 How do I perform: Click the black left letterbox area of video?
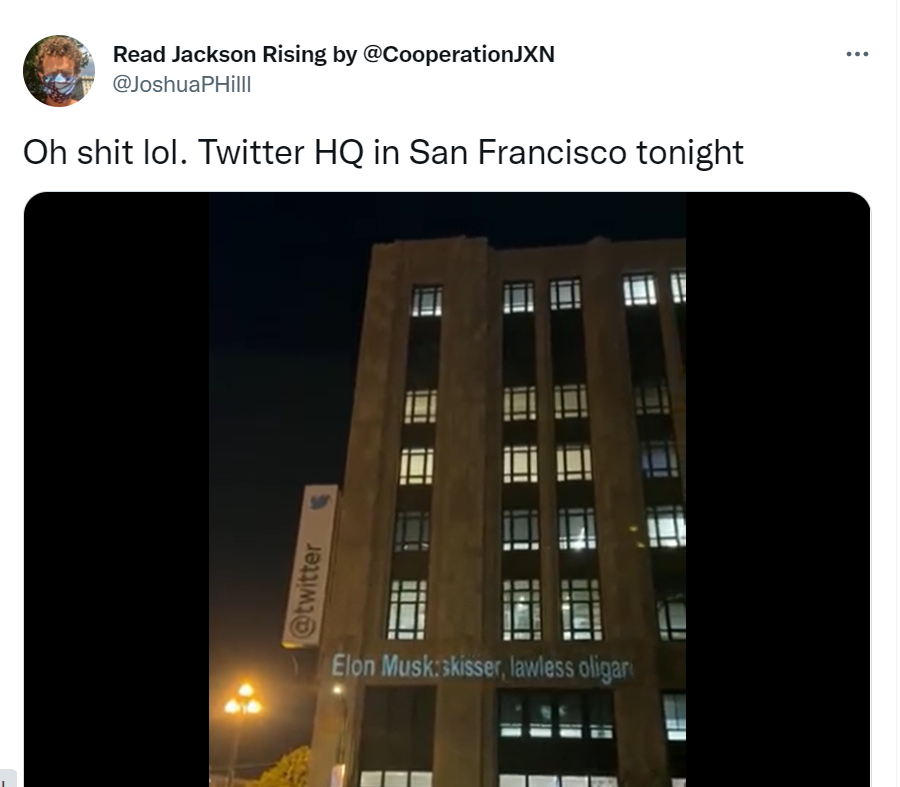pyautogui.click(x=117, y=489)
